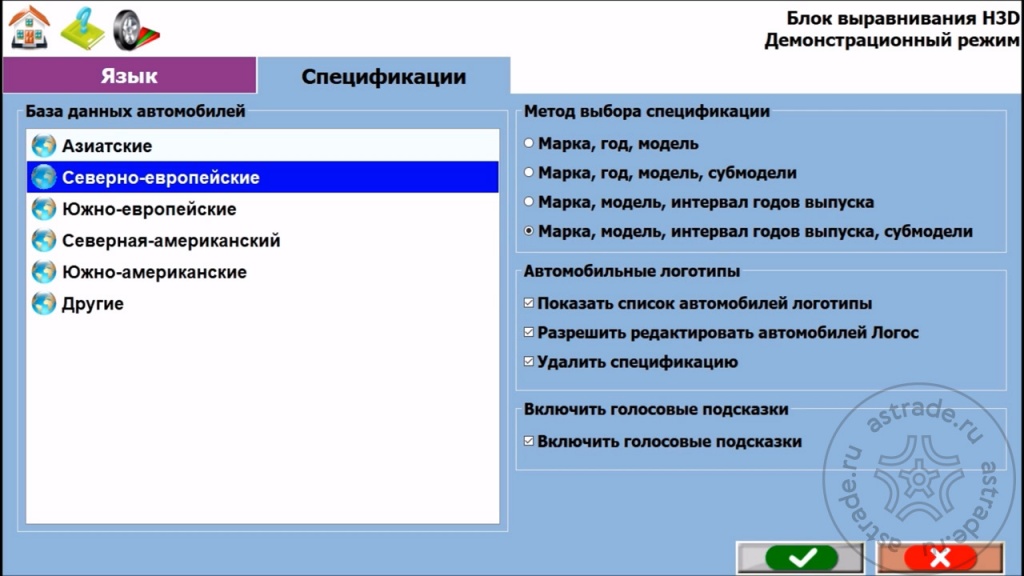Open the wheel alignment tire icon
This screenshot has width=1024, height=576.
click(x=135, y=30)
